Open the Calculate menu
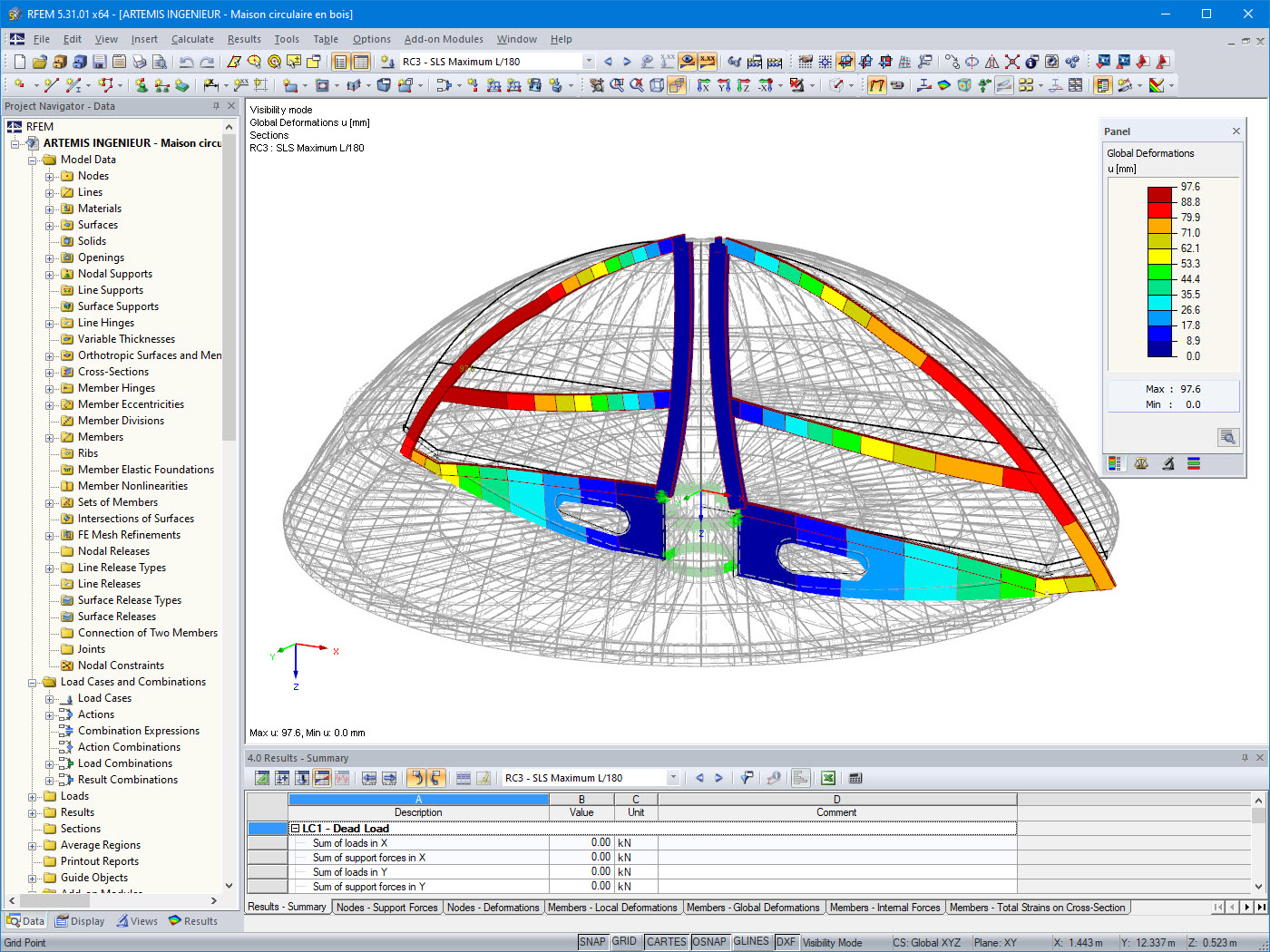The image size is (1270, 952). click(192, 39)
